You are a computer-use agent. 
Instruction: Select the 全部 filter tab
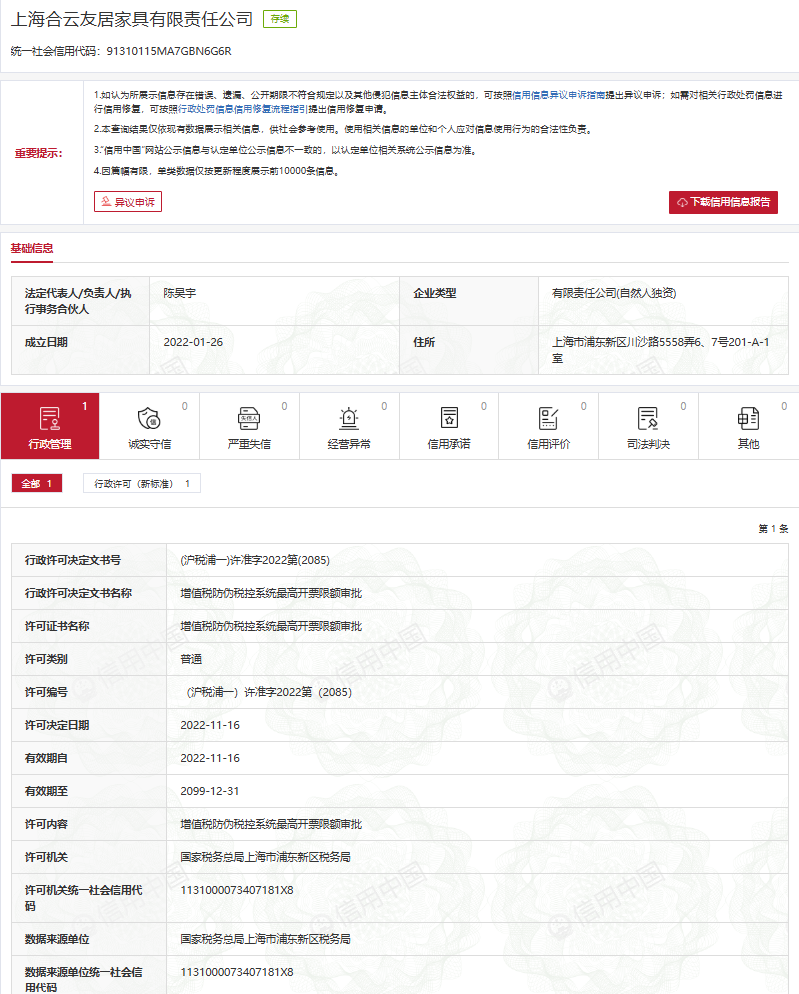click(x=37, y=484)
